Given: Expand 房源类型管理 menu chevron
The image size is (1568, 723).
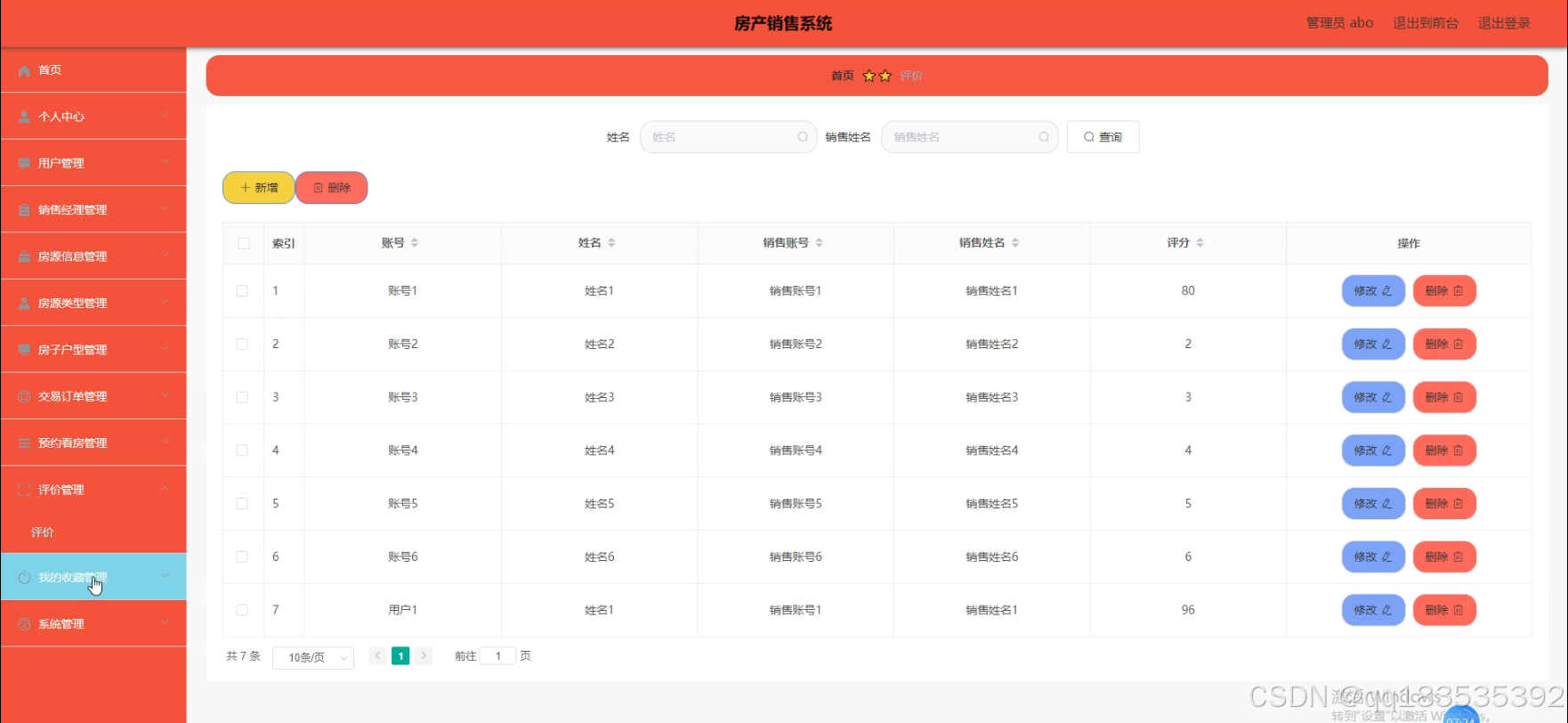Looking at the screenshot, I should tap(165, 303).
